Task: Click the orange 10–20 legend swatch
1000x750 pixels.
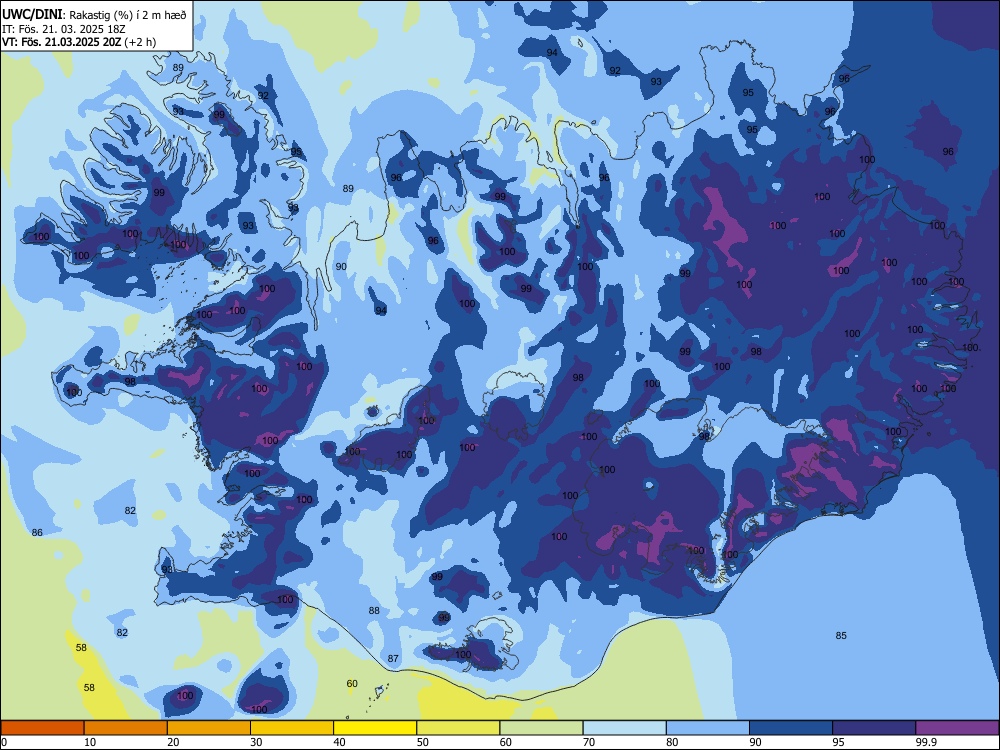Action: point(126,728)
